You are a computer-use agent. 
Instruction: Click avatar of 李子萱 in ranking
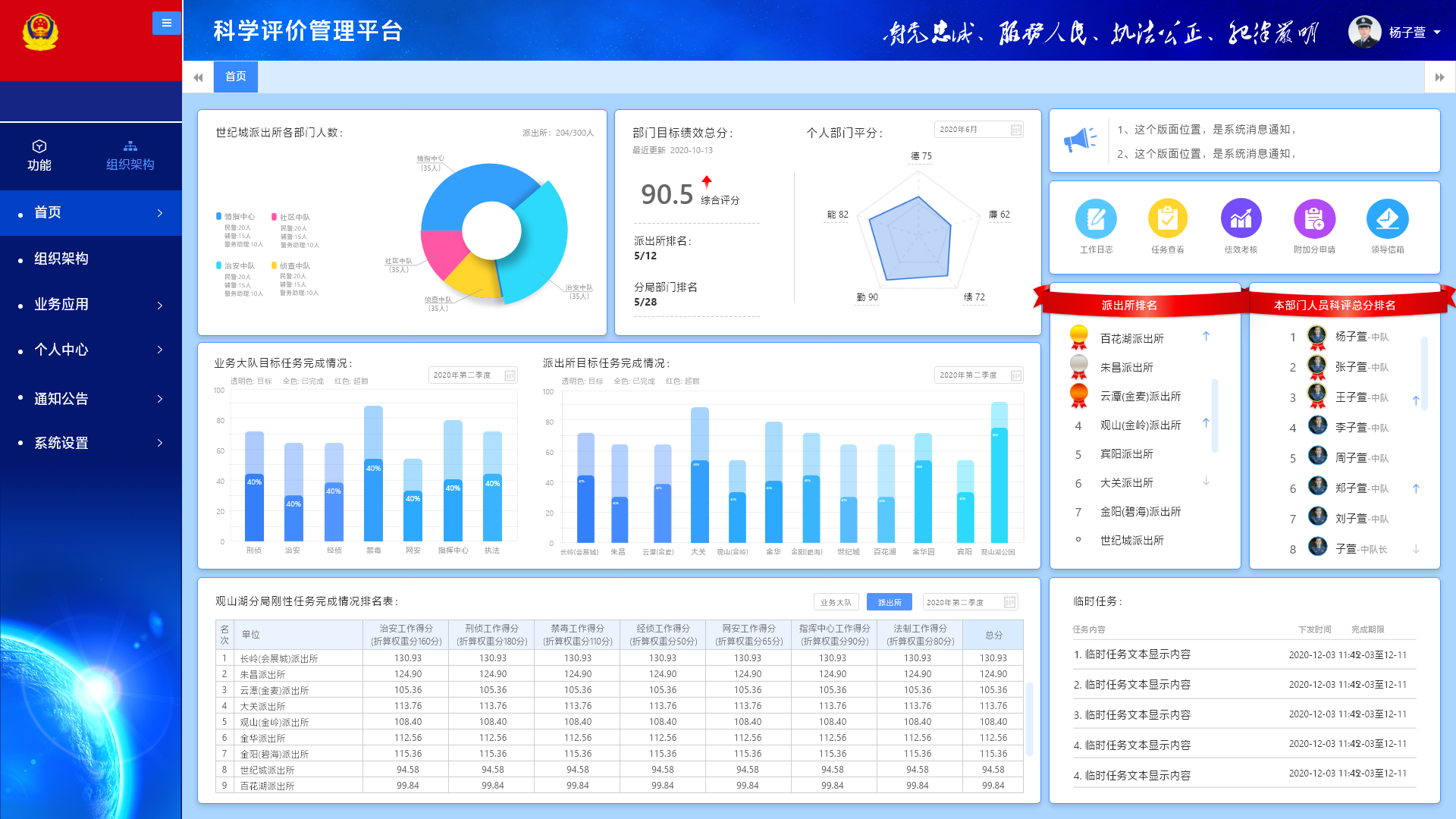click(x=1318, y=425)
